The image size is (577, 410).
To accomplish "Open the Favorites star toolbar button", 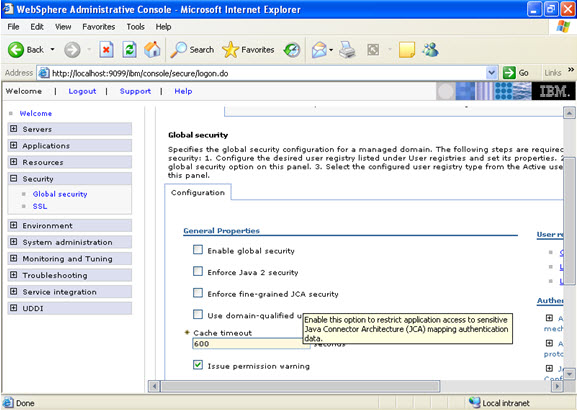I will (x=248, y=50).
